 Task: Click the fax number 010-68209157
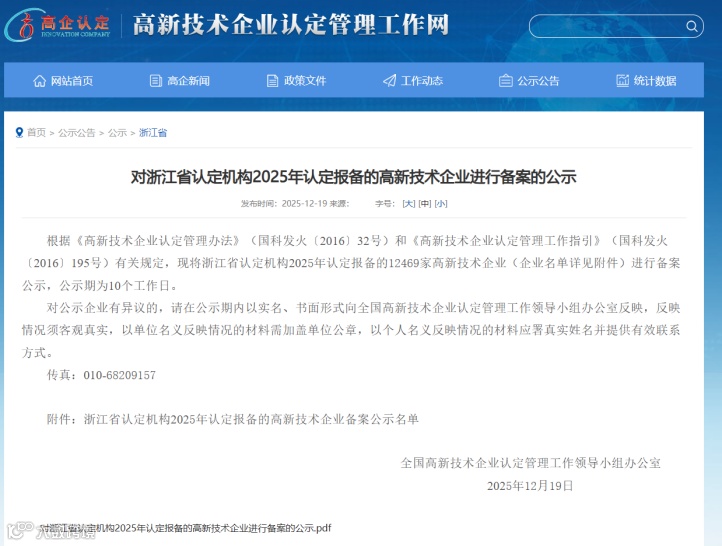click(x=119, y=375)
